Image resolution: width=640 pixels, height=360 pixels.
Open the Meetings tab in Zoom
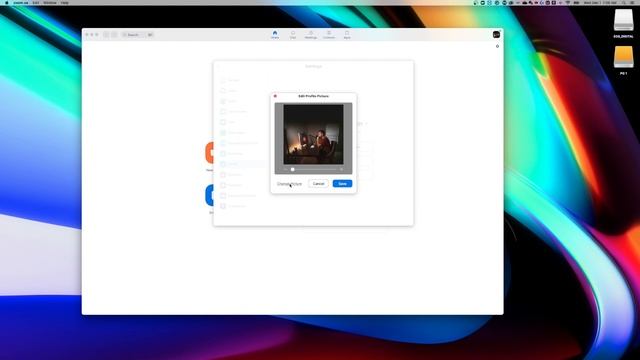311,35
